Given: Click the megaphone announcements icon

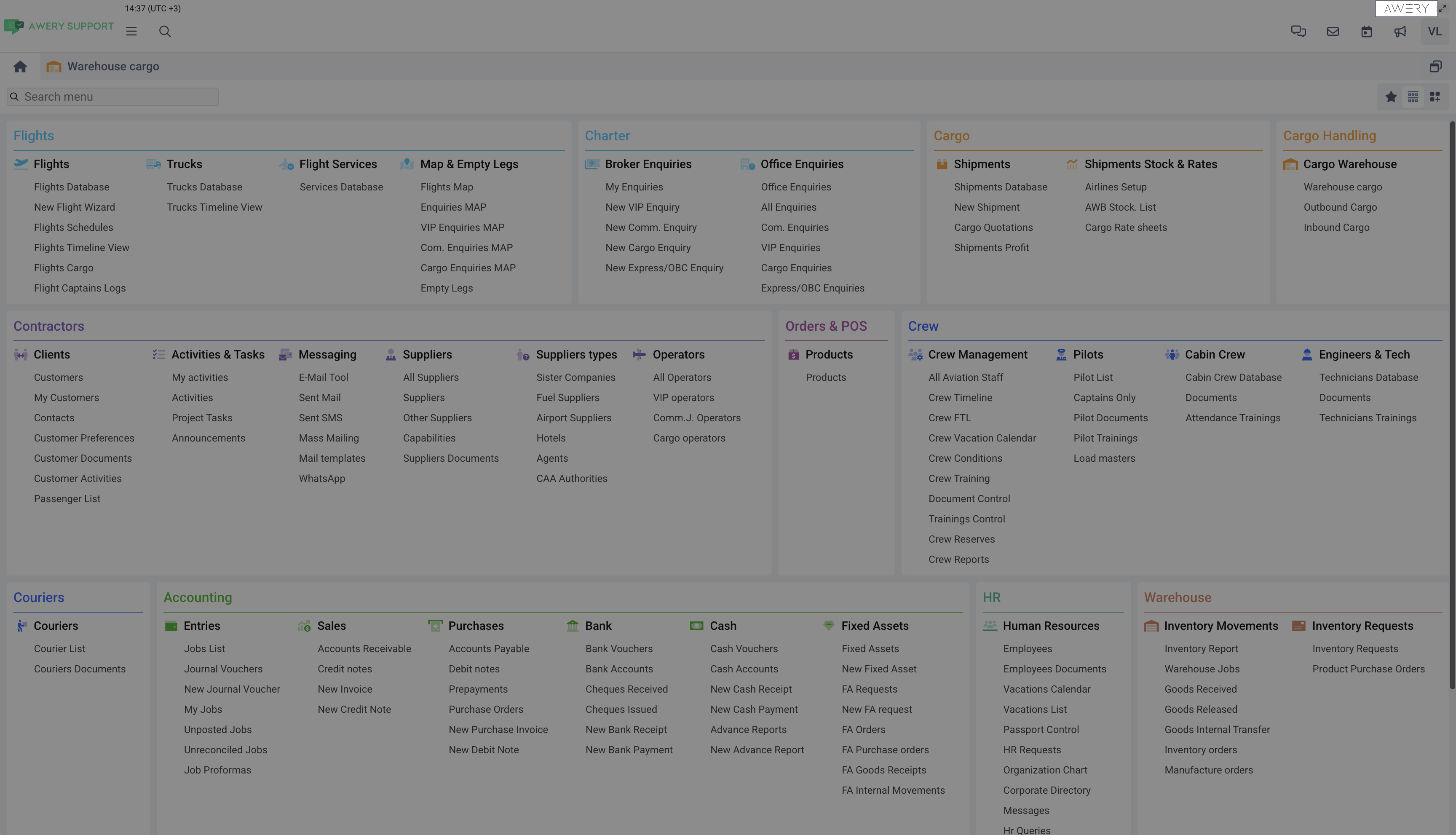Looking at the screenshot, I should pos(1400,32).
